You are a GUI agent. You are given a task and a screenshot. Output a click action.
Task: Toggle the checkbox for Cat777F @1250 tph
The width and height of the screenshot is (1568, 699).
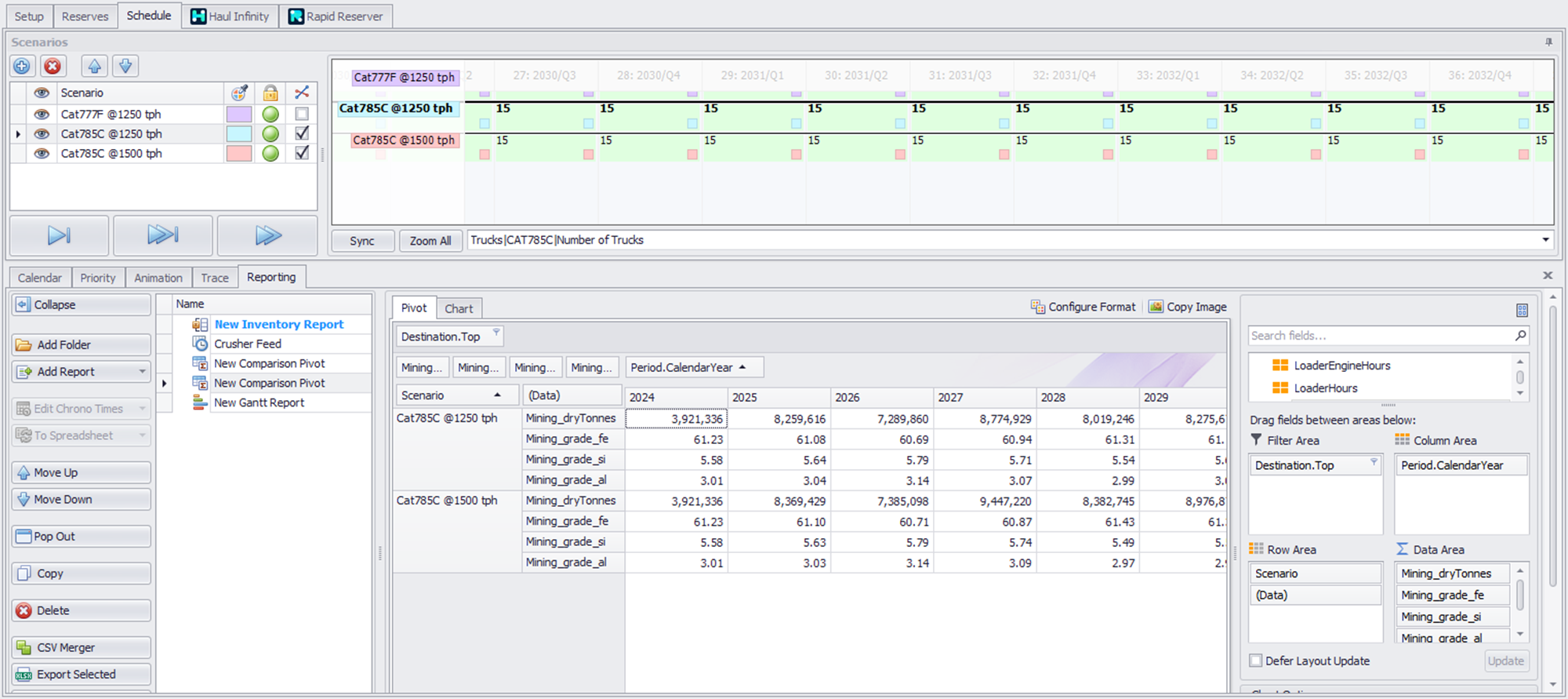[x=302, y=114]
